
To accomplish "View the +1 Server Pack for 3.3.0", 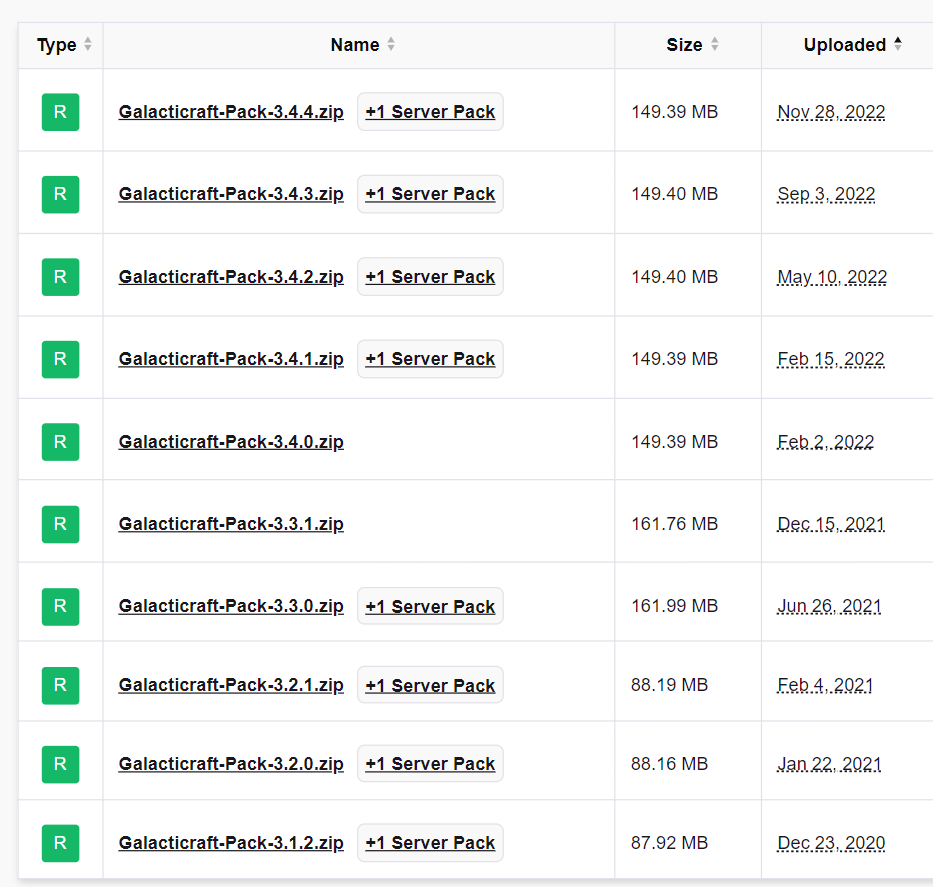I will [x=430, y=606].
